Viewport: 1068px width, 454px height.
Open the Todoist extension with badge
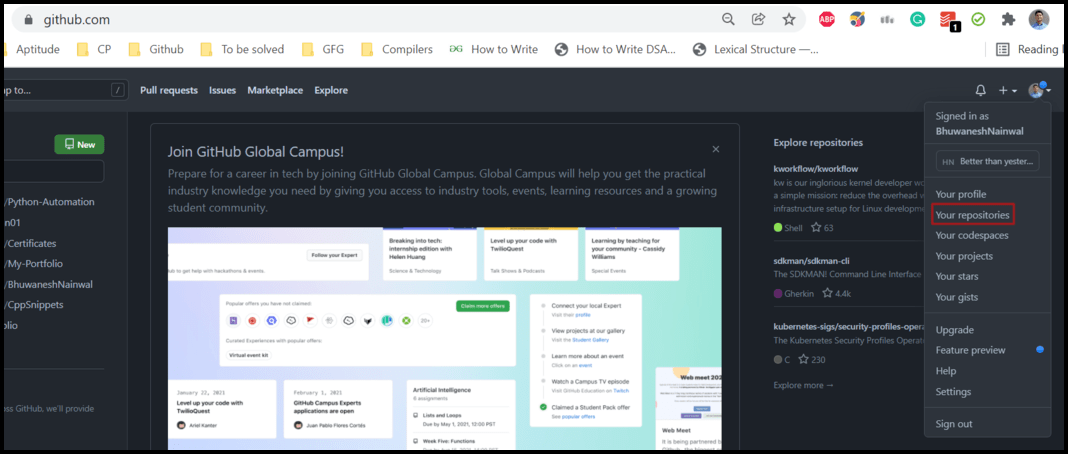[x=949, y=21]
